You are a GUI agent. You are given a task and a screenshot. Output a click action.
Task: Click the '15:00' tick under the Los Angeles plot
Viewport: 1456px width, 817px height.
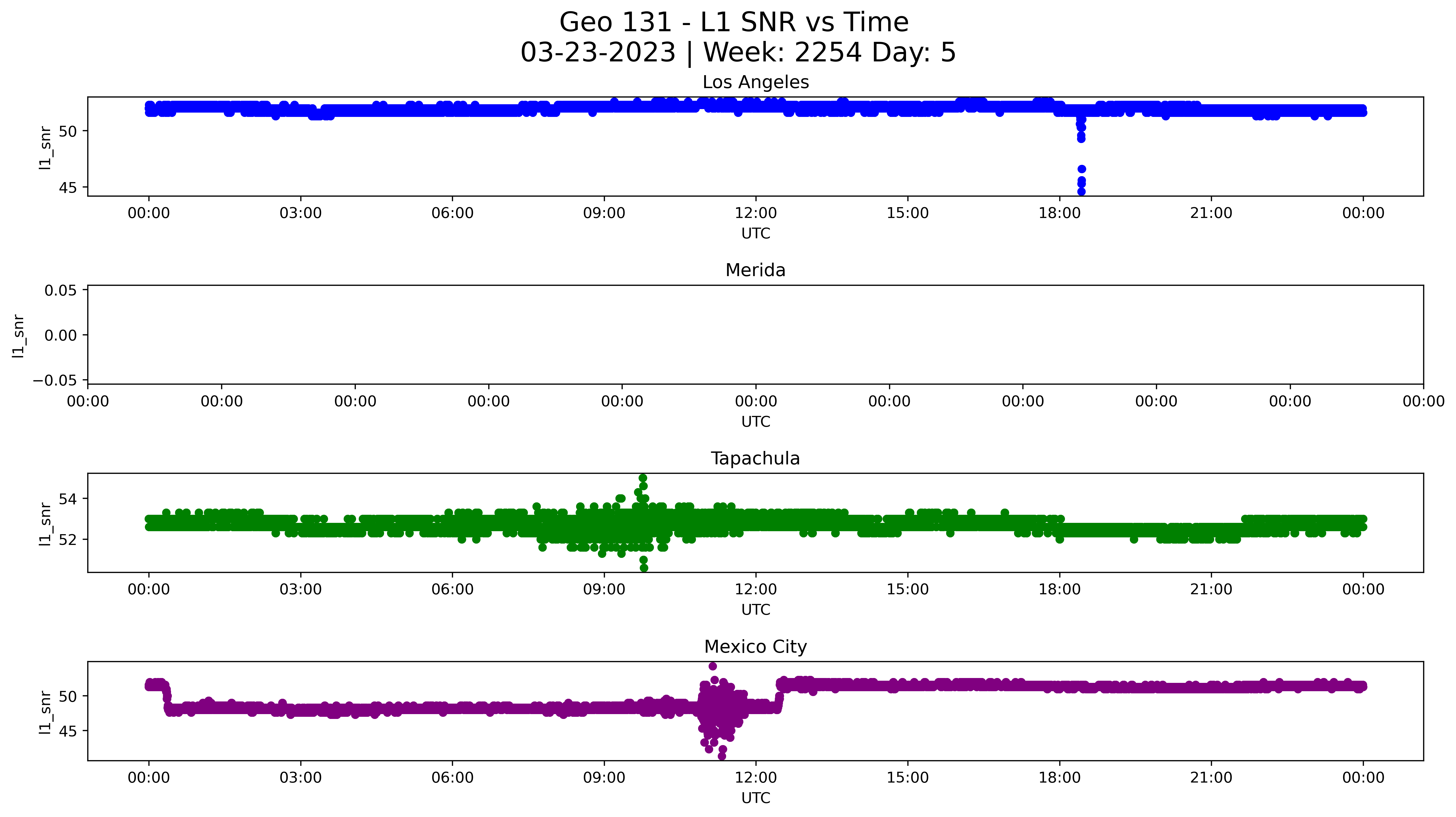click(x=908, y=214)
